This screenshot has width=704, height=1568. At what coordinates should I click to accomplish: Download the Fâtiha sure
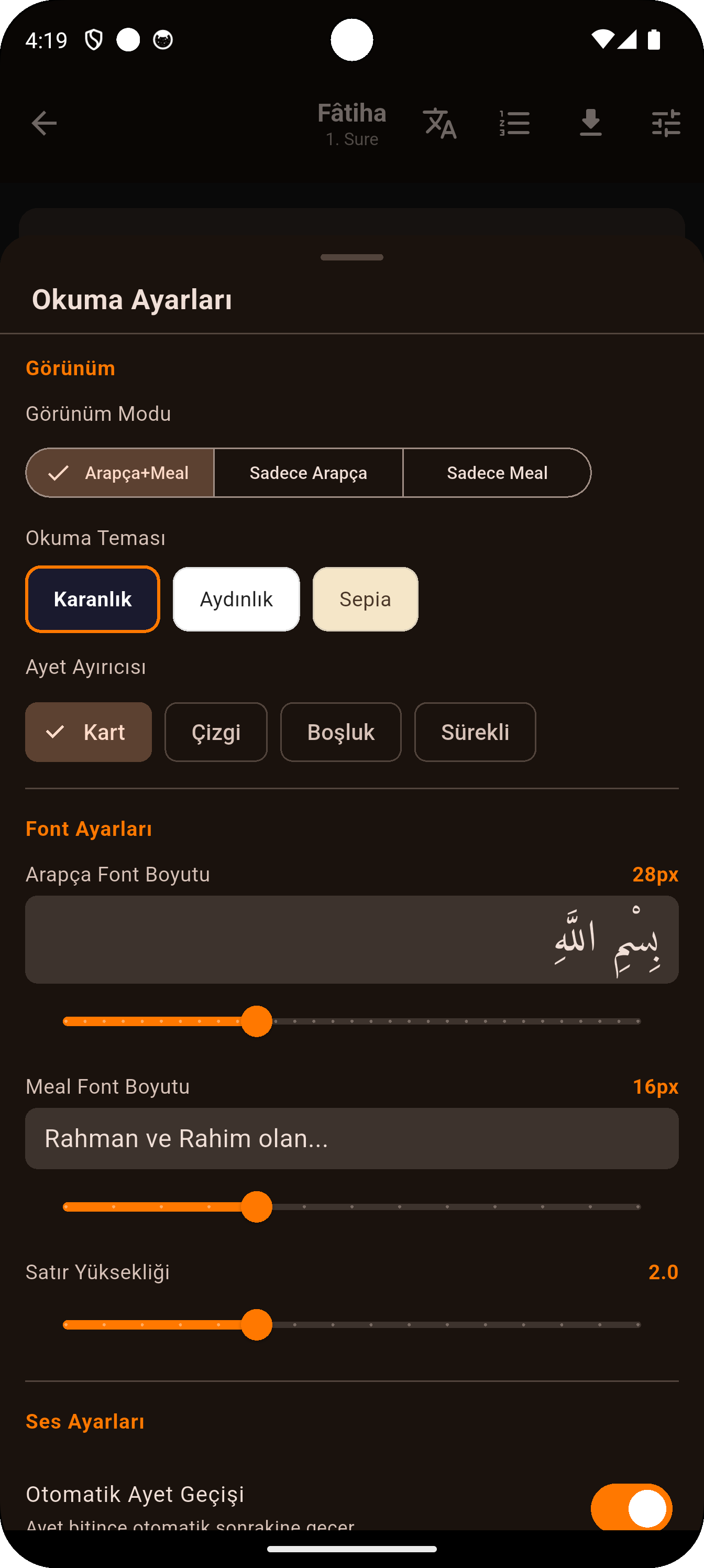[x=590, y=123]
